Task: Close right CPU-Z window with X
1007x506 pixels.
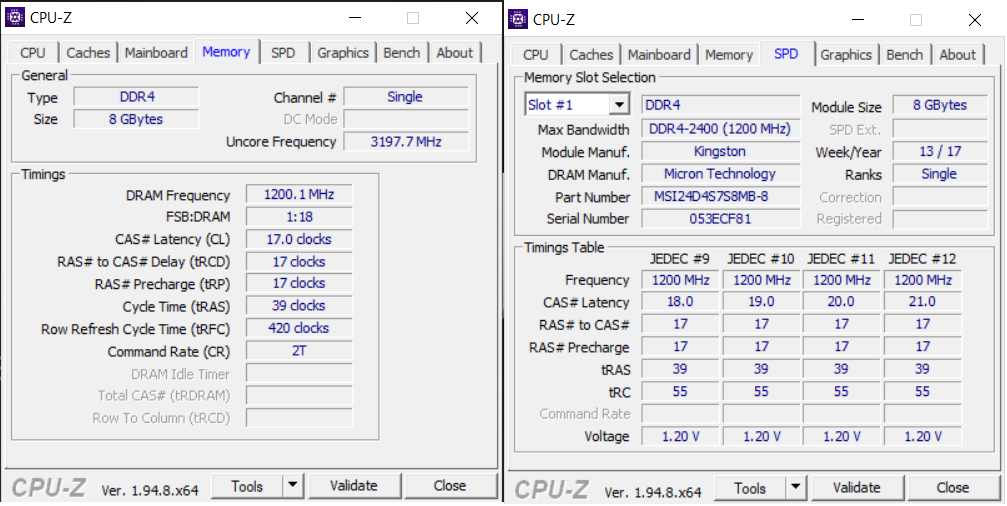Action: point(975,20)
